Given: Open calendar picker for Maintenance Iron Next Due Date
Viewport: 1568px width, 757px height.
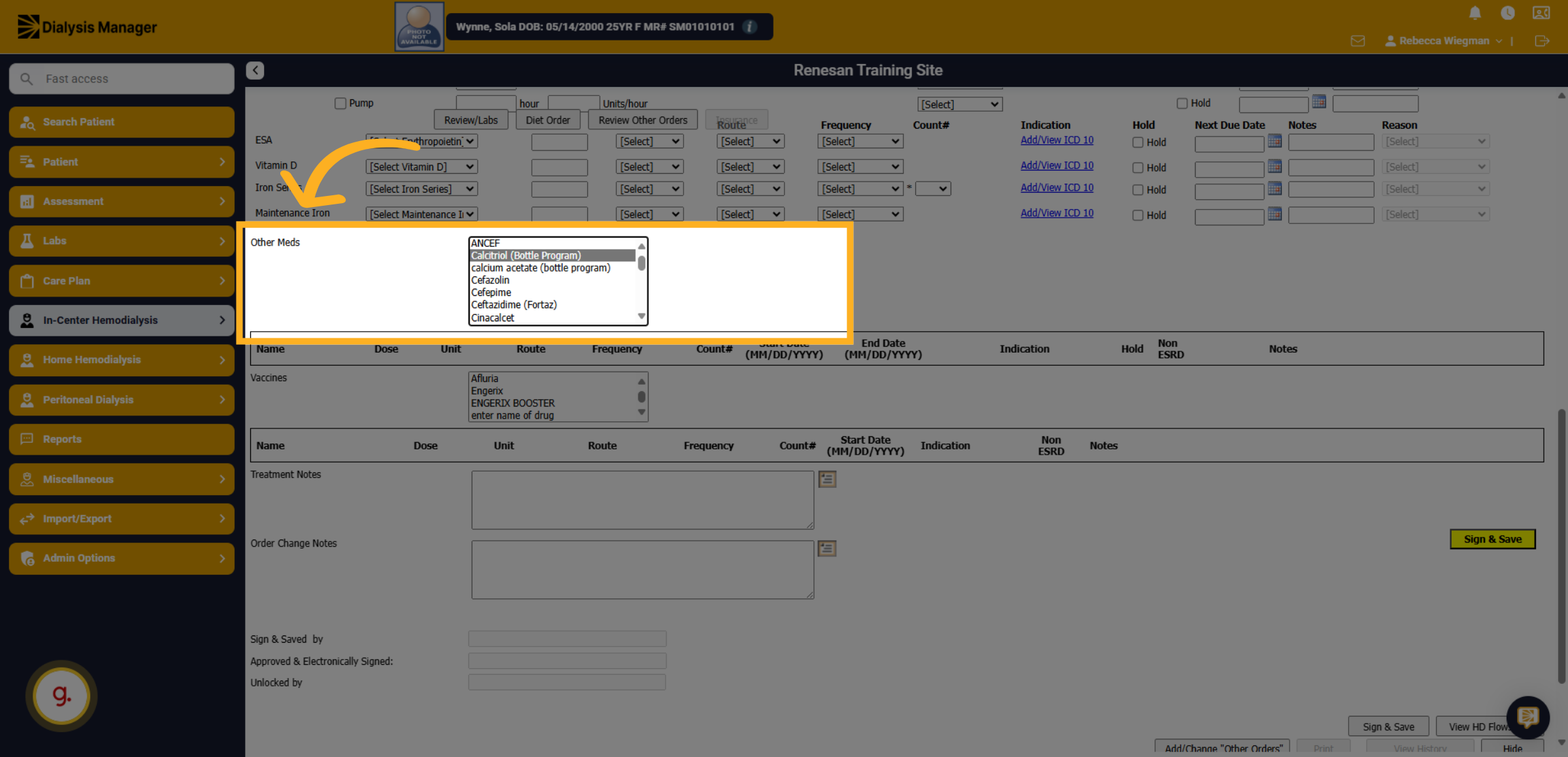Looking at the screenshot, I should point(1275,214).
